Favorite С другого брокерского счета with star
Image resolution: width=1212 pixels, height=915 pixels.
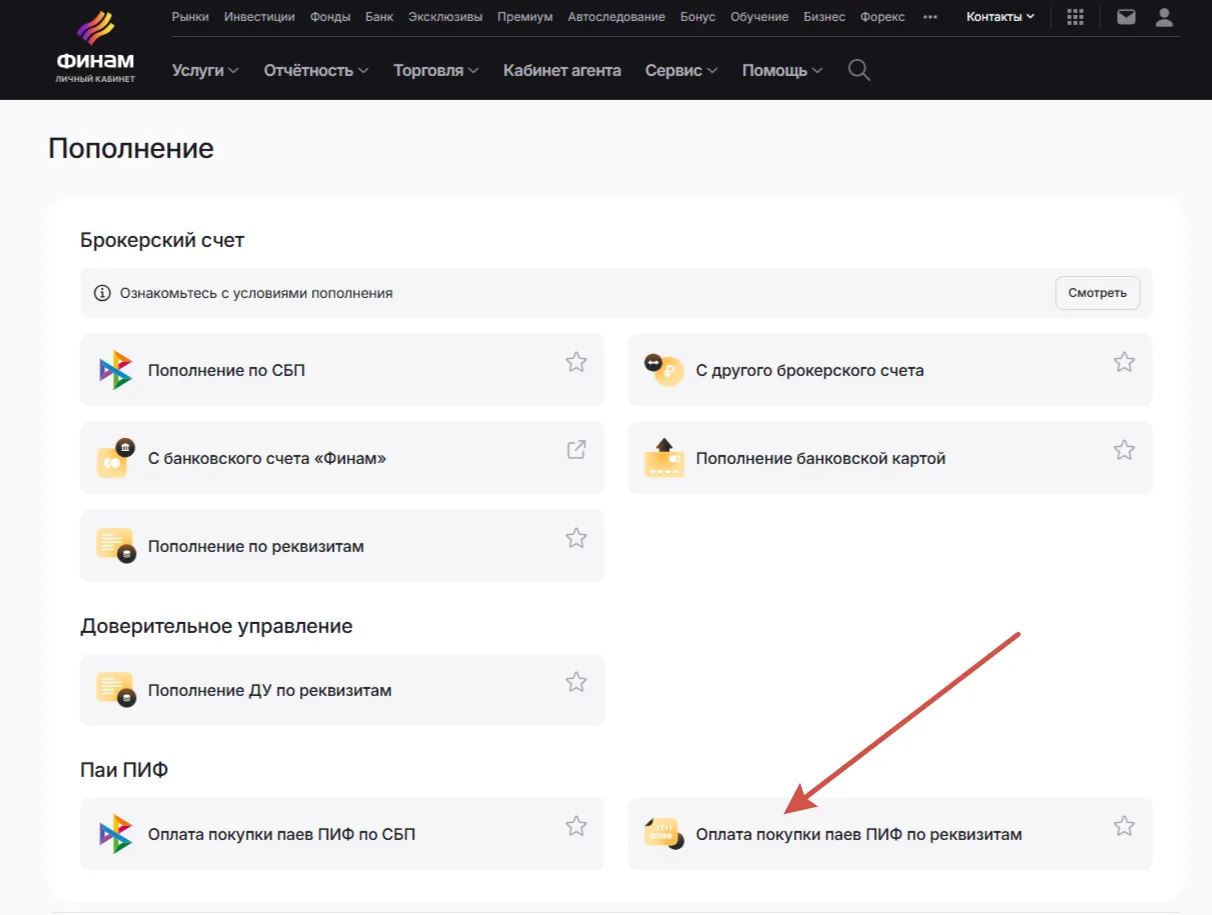pyautogui.click(x=1124, y=362)
